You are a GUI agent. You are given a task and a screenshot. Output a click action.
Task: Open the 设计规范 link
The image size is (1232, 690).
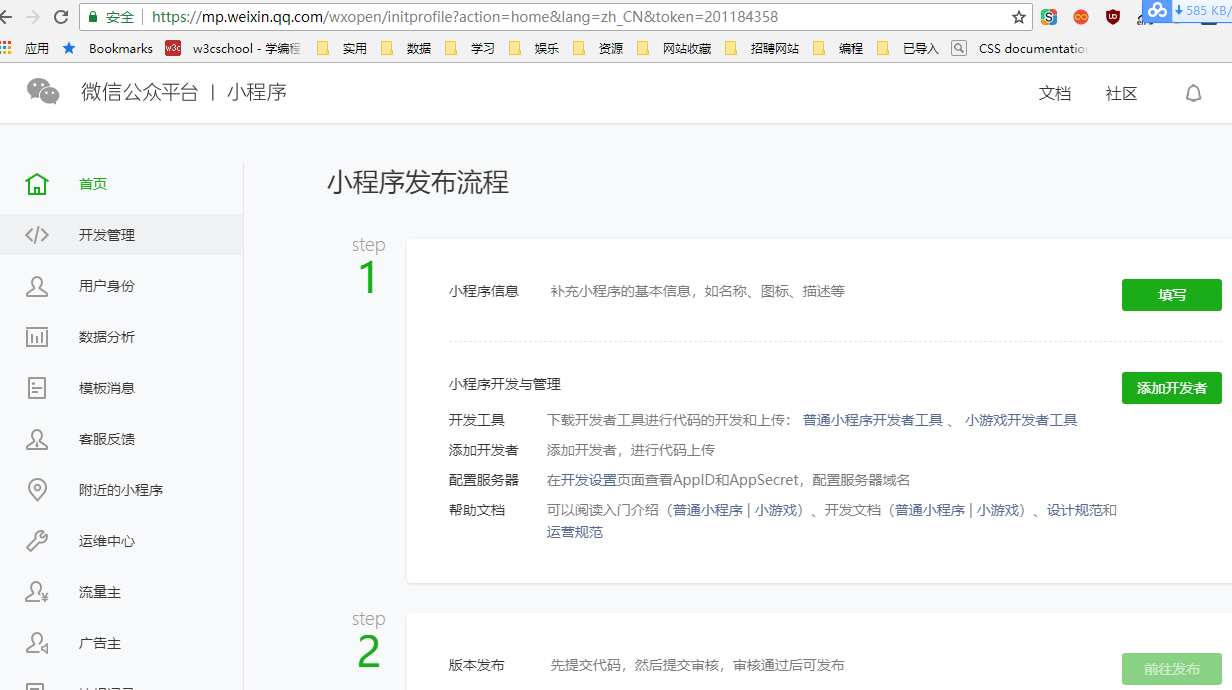1075,510
